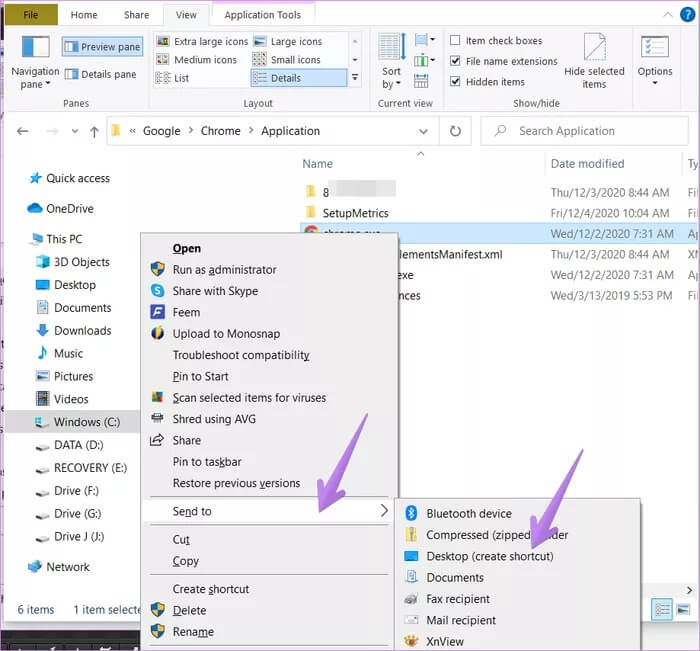The width and height of the screenshot is (700, 651).
Task: Expand the layout gallery more arrow
Action: tap(355, 77)
